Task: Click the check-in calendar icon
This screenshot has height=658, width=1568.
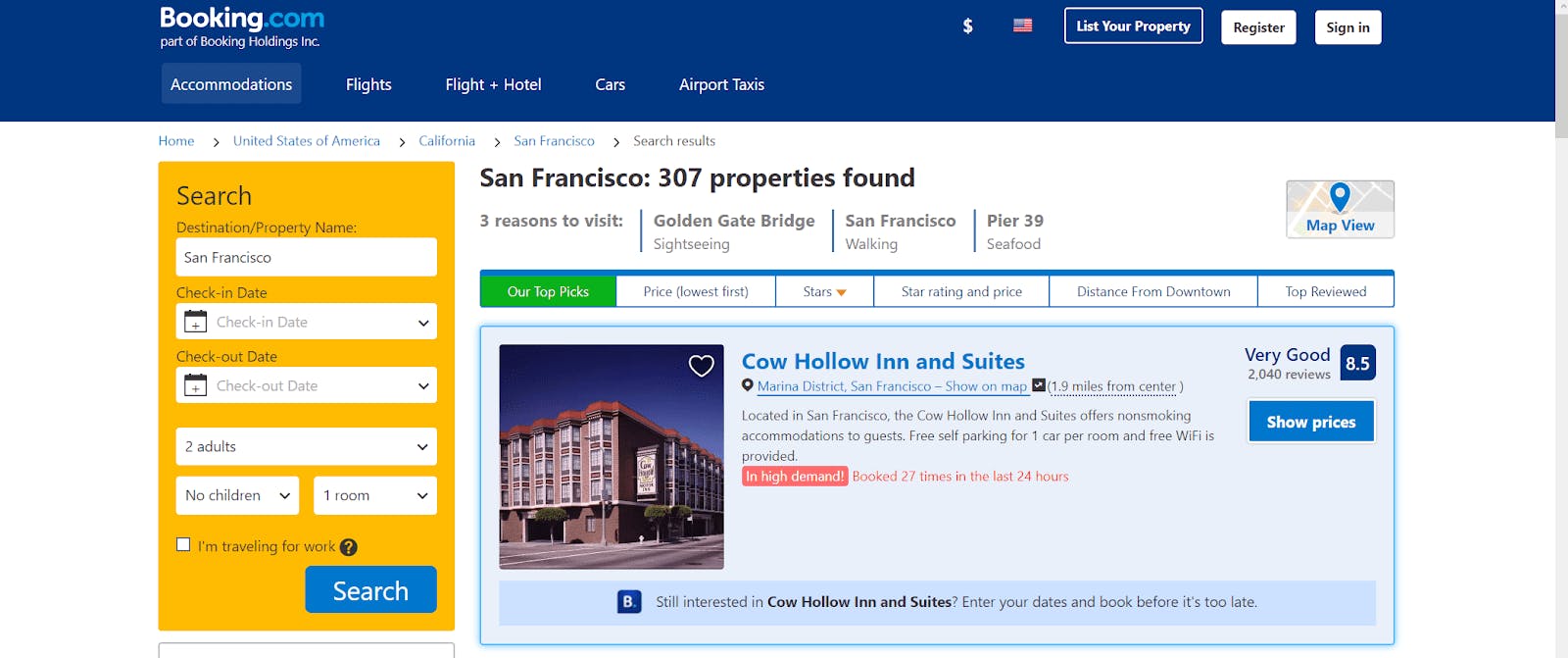Action: [x=195, y=322]
